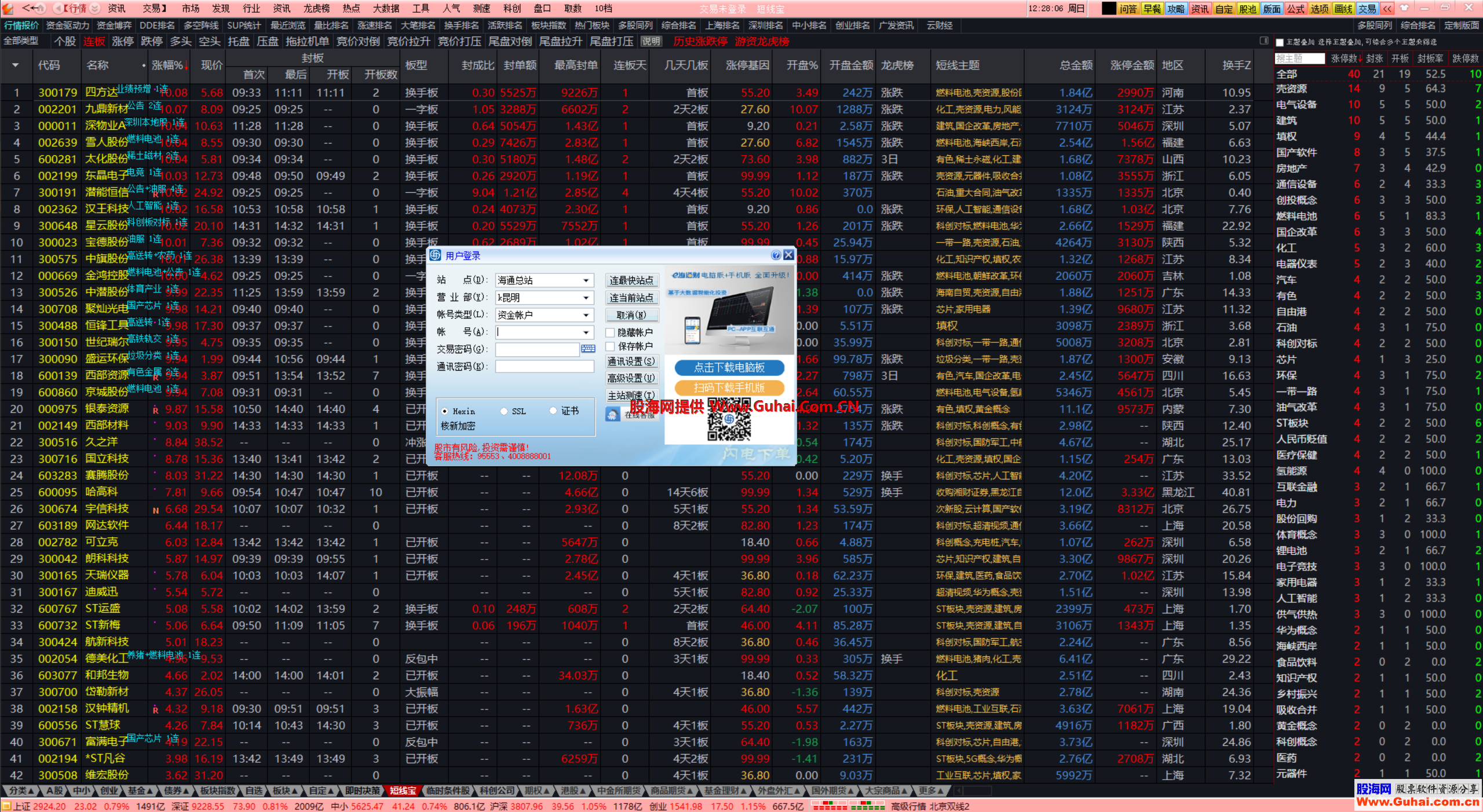Open the 大数据 menu
1483x812 pixels.
click(x=386, y=8)
